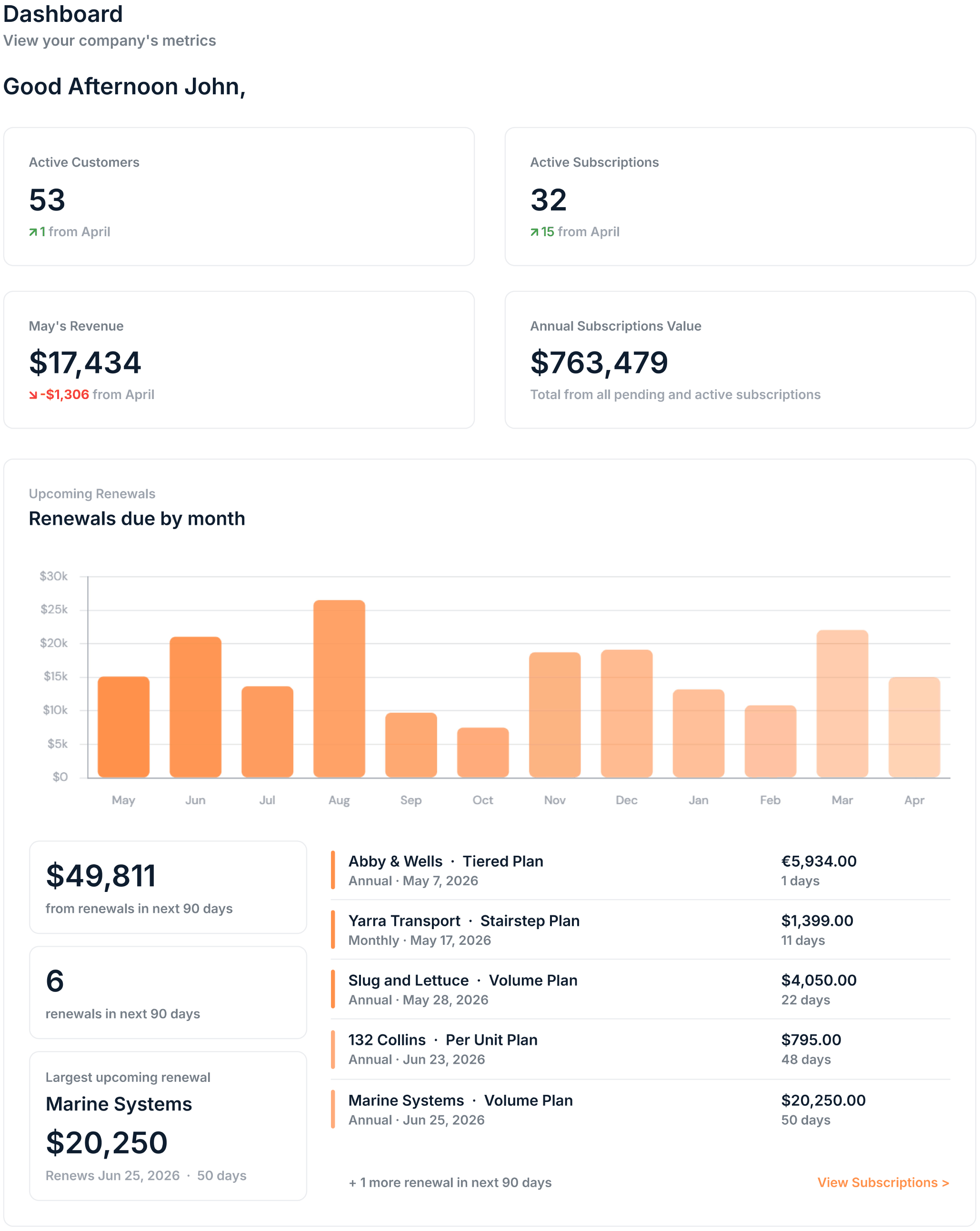This screenshot has width=980, height=1231.
Task: Click the green up-arrow icon beside '15 from April'
Action: (x=535, y=232)
